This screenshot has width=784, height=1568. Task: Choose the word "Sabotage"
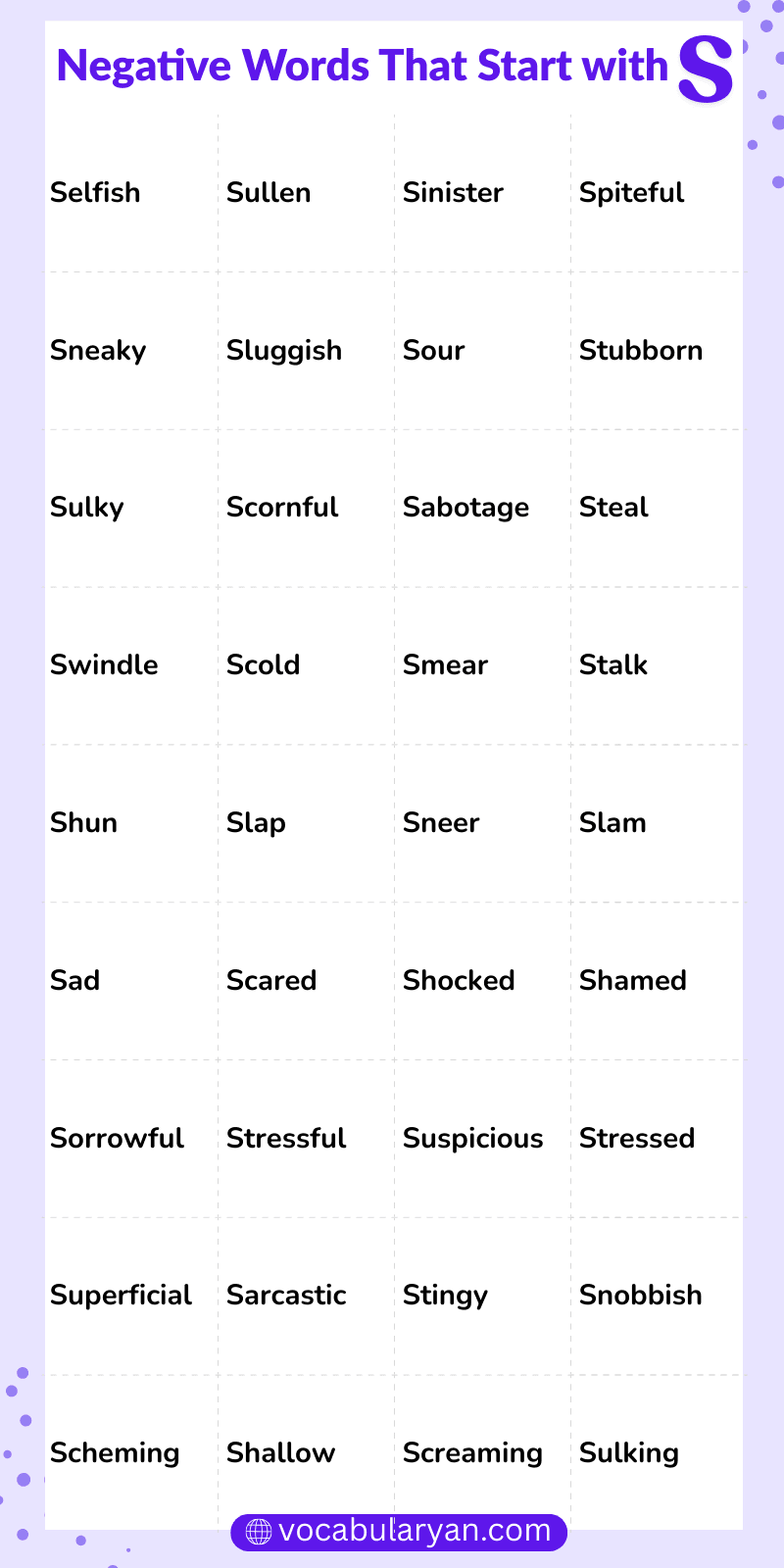[465, 508]
